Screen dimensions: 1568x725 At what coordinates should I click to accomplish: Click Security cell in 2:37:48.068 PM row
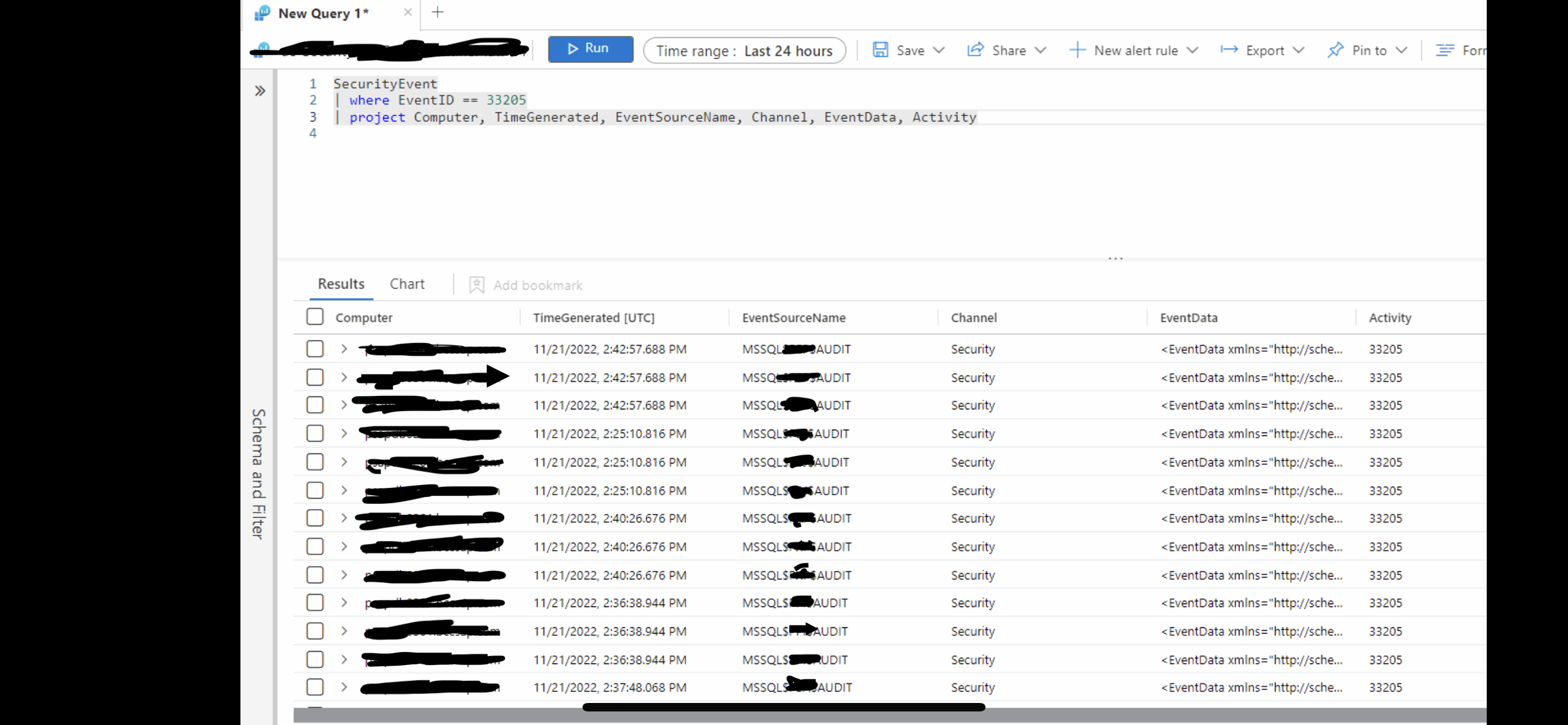pos(973,688)
